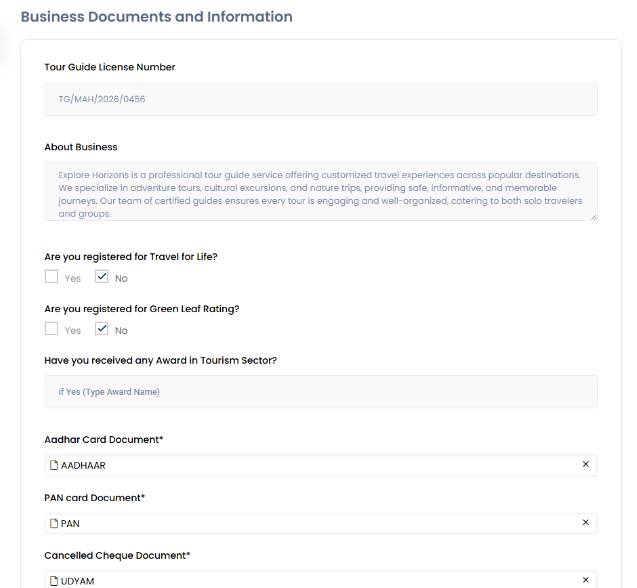Toggle No for Green Leaf Rating
The width and height of the screenshot is (637, 588).
(x=102, y=329)
